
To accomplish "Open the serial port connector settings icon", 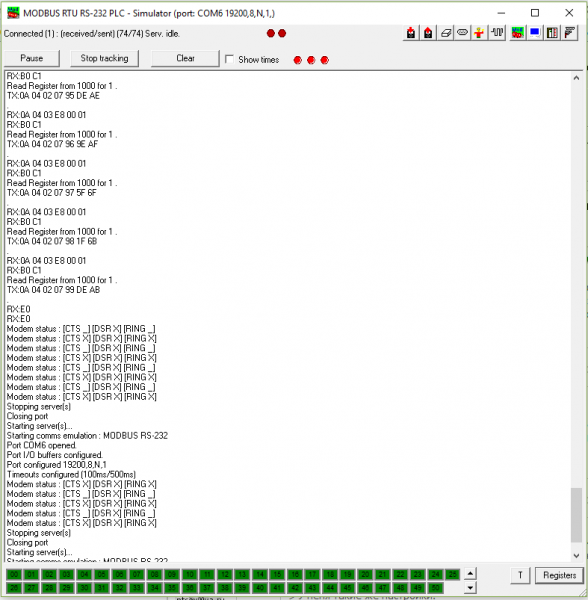I will (462, 33).
